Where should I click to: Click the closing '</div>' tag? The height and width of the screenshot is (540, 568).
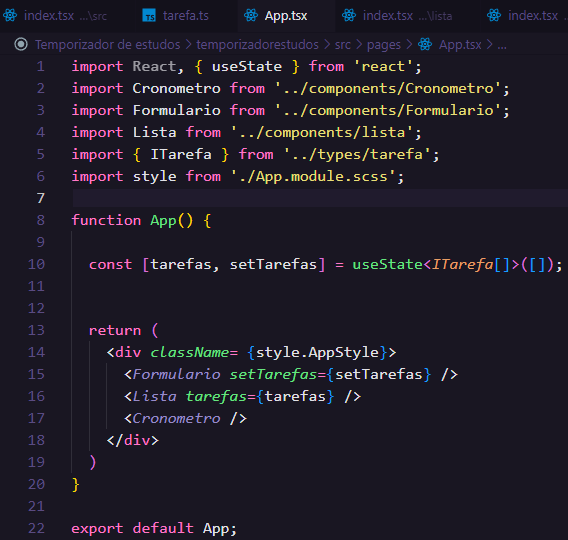pos(133,441)
